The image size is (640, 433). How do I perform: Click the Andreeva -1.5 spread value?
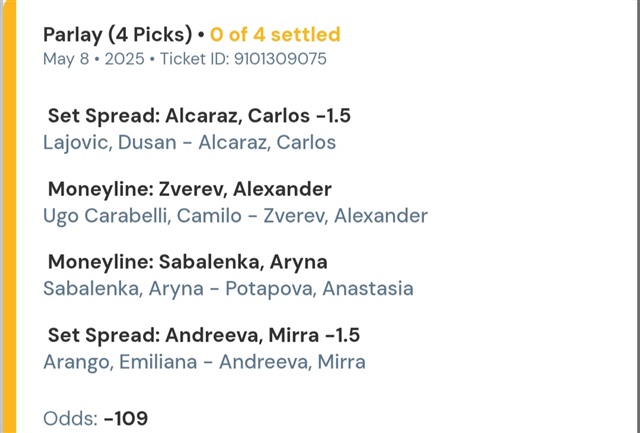coord(343,335)
